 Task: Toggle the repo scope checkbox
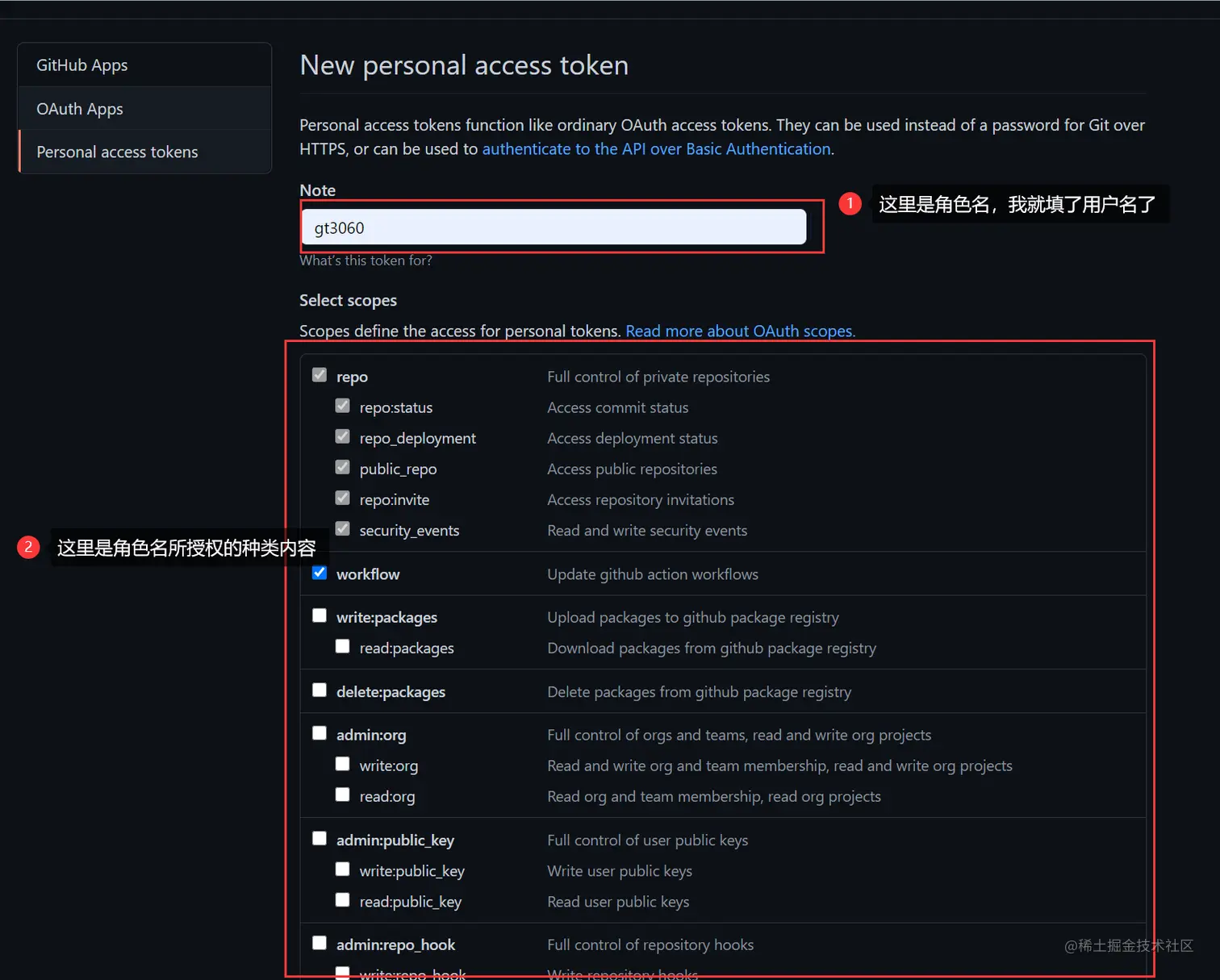[x=320, y=375]
